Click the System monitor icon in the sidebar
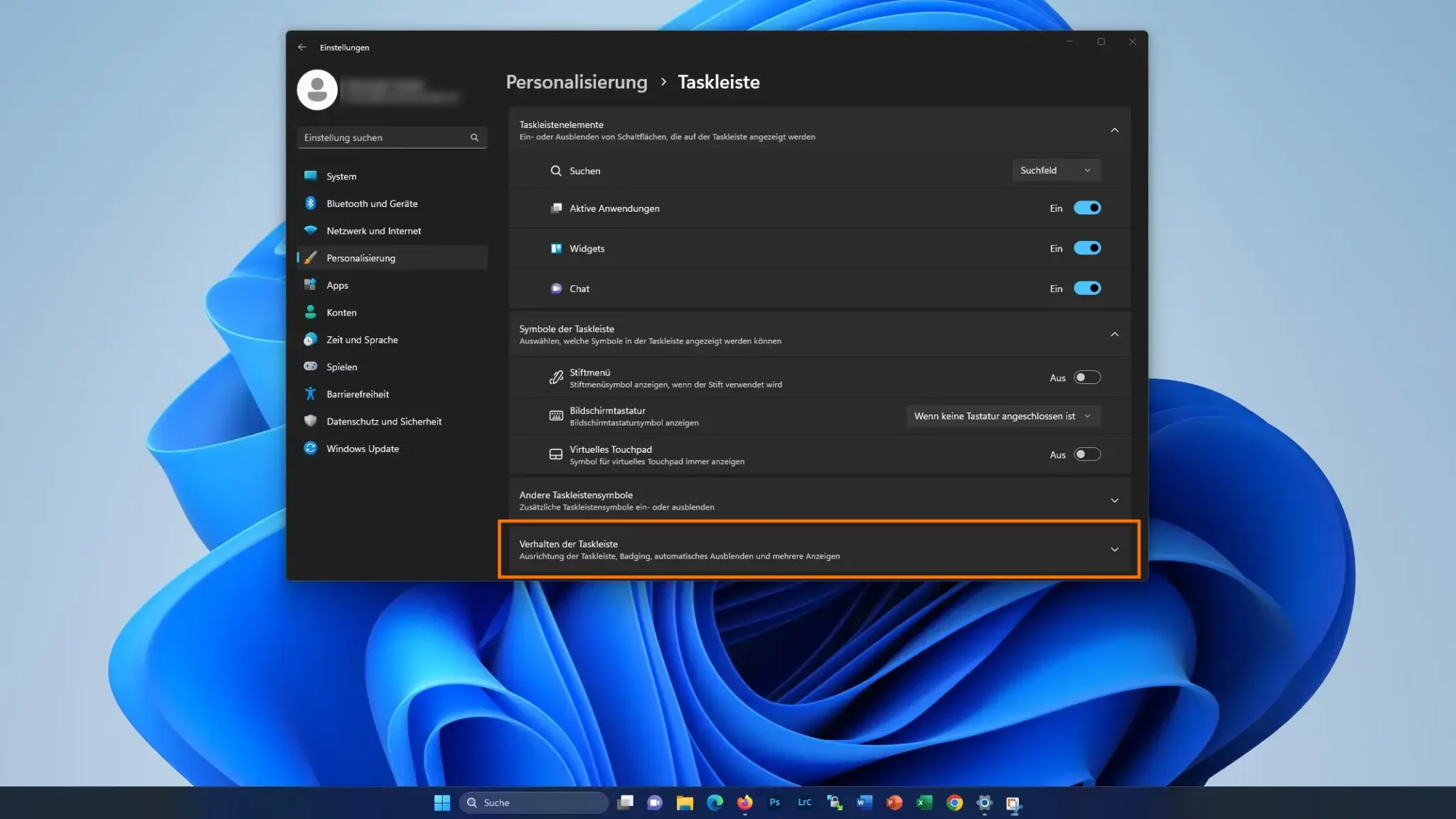This screenshot has width=1456, height=819. tap(311, 176)
